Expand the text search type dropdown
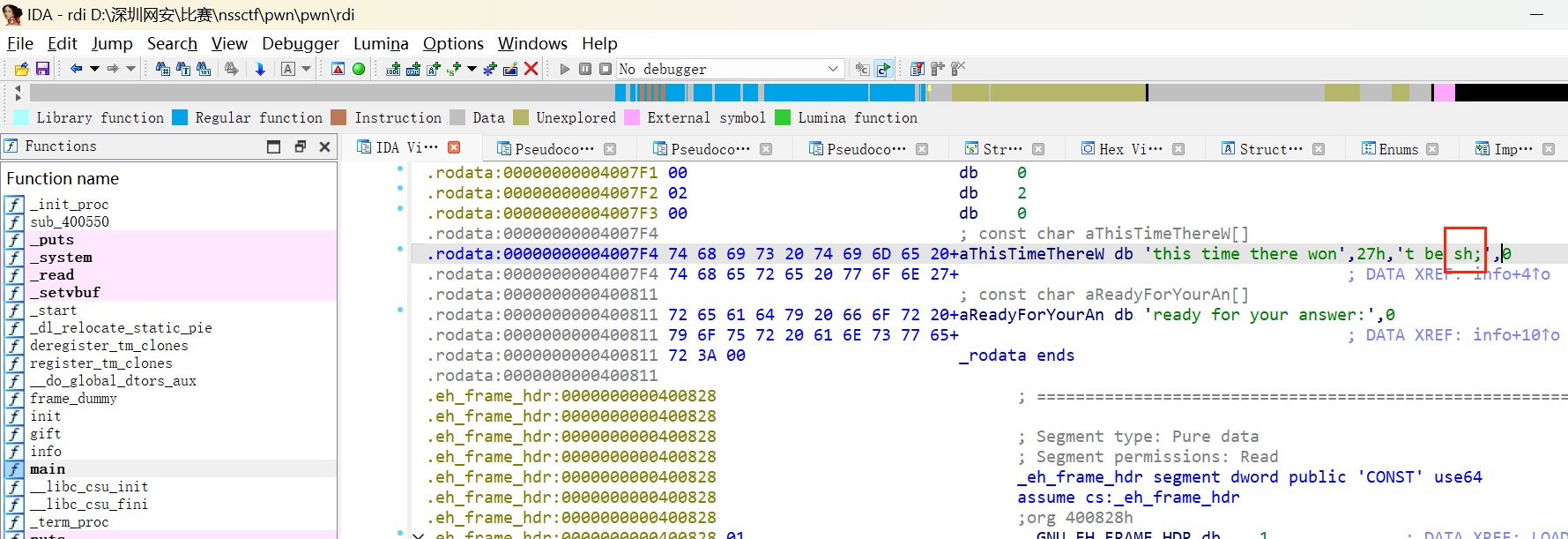This screenshot has width=1568, height=539. pyautogui.click(x=306, y=69)
